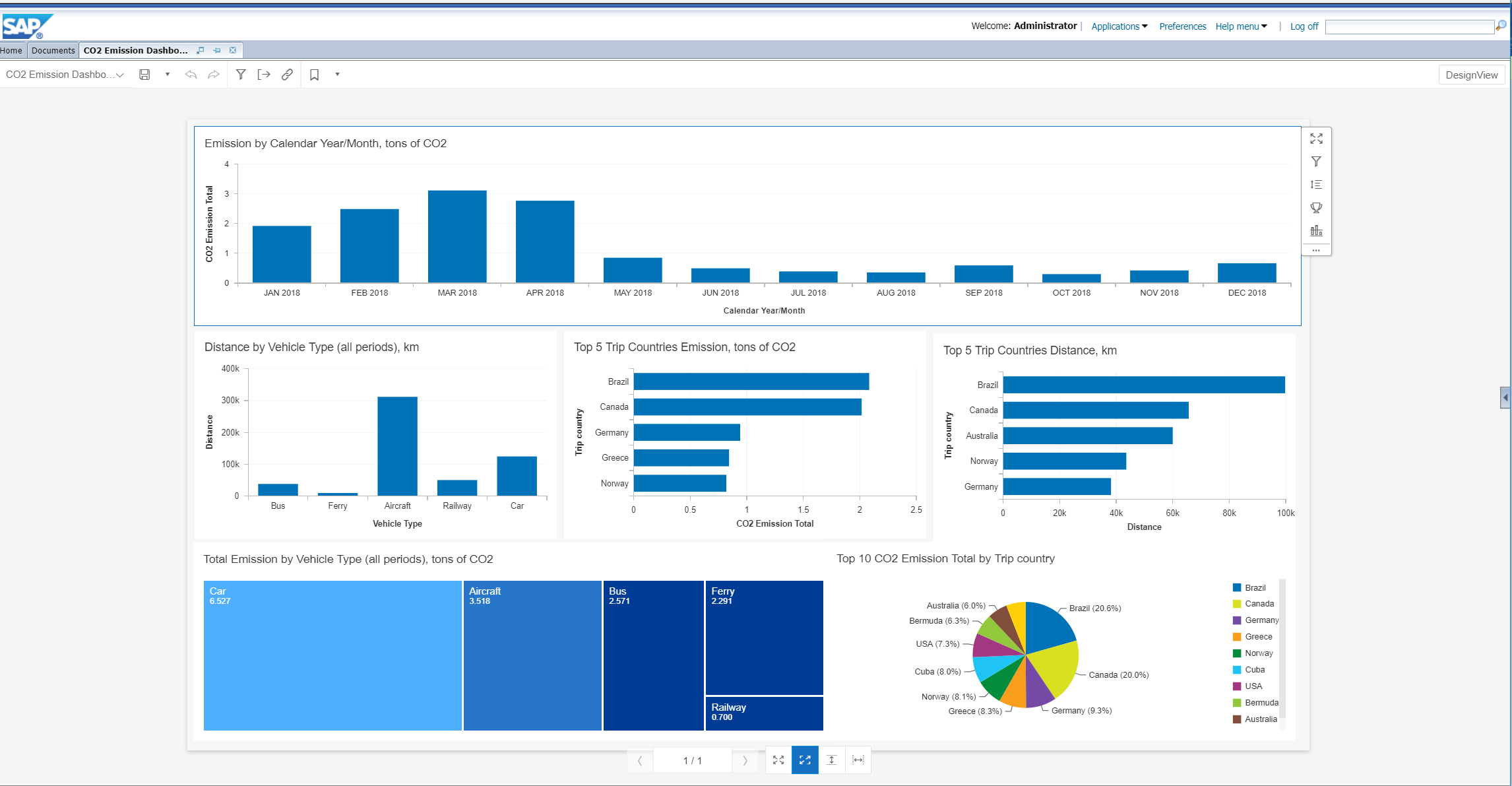Fit dashboard to width
The width and height of the screenshot is (1512, 786).
tap(858, 760)
